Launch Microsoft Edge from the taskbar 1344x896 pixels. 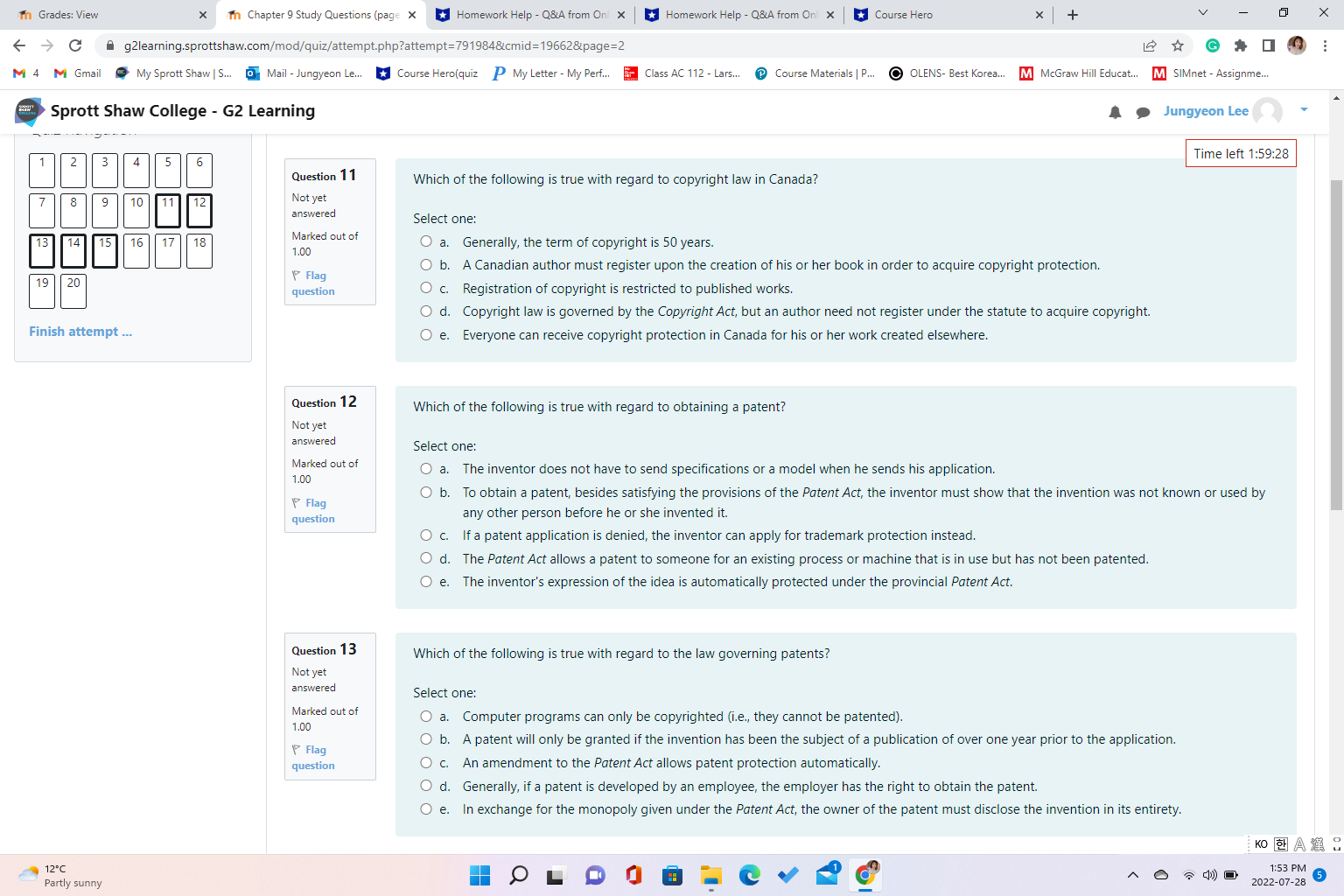(x=750, y=875)
